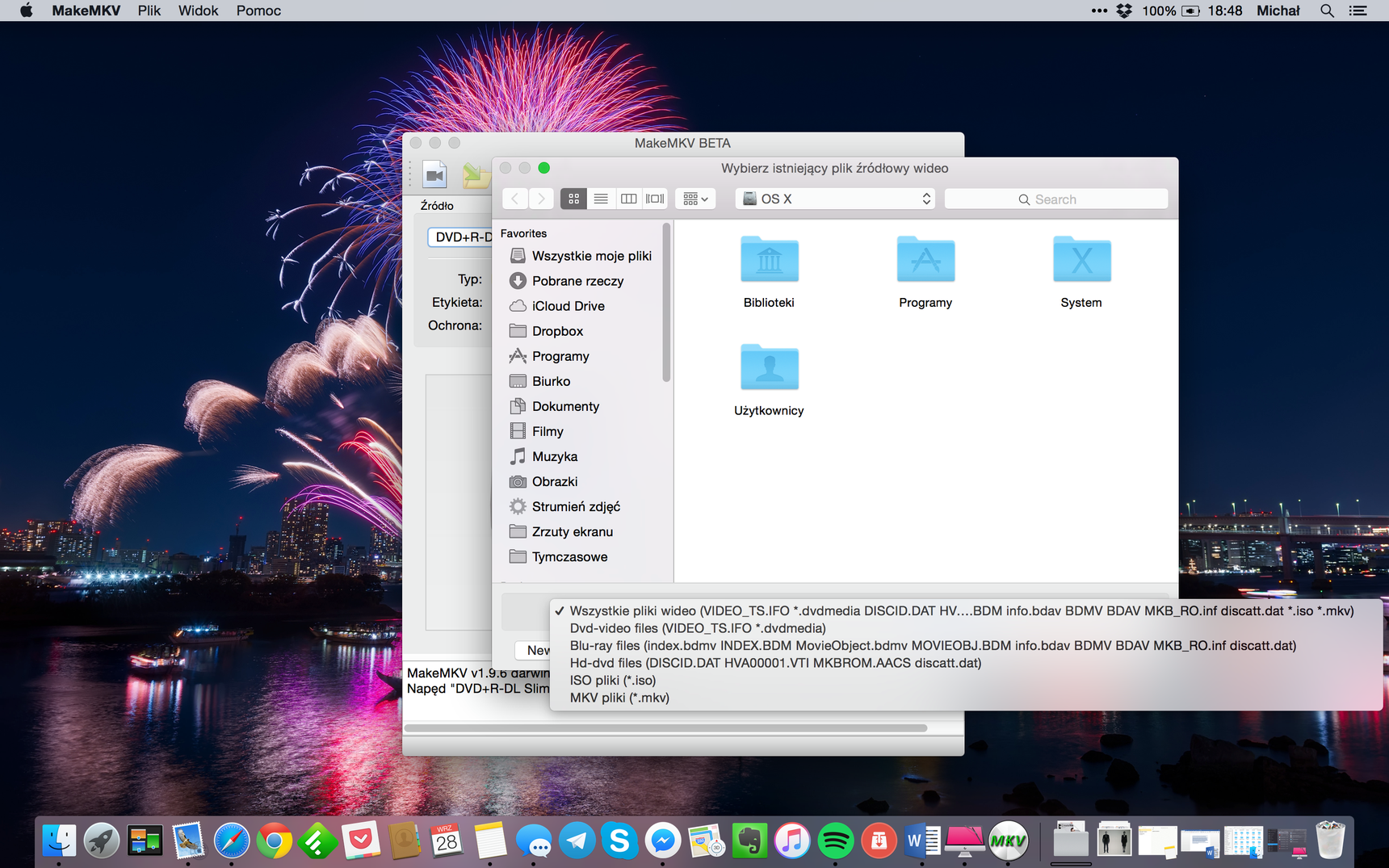Click the MakeMKV icon in the Dock
This screenshot has width=1389, height=868.
pos(1008,841)
